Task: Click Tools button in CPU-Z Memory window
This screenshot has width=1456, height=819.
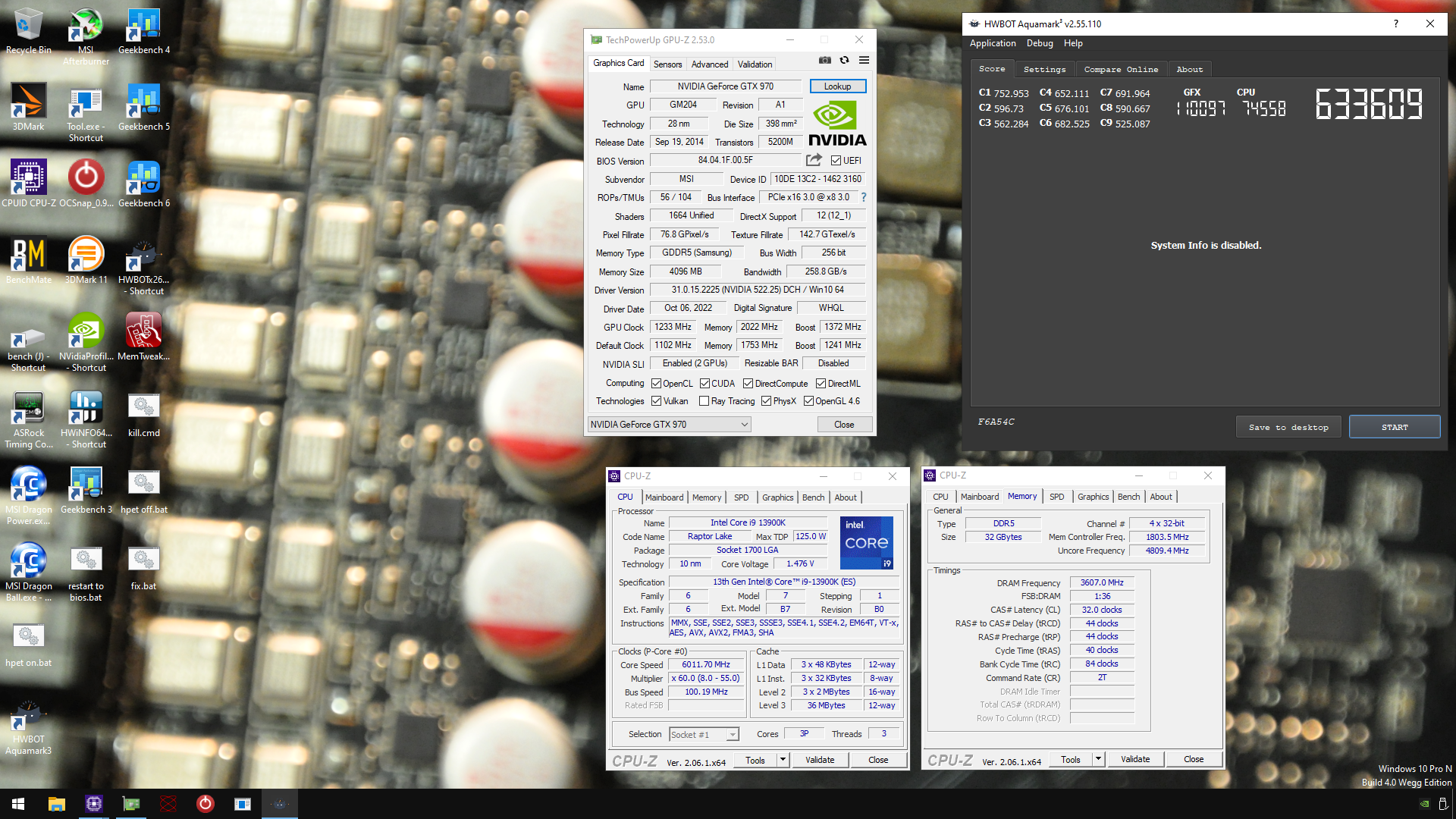Action: pos(1070,758)
